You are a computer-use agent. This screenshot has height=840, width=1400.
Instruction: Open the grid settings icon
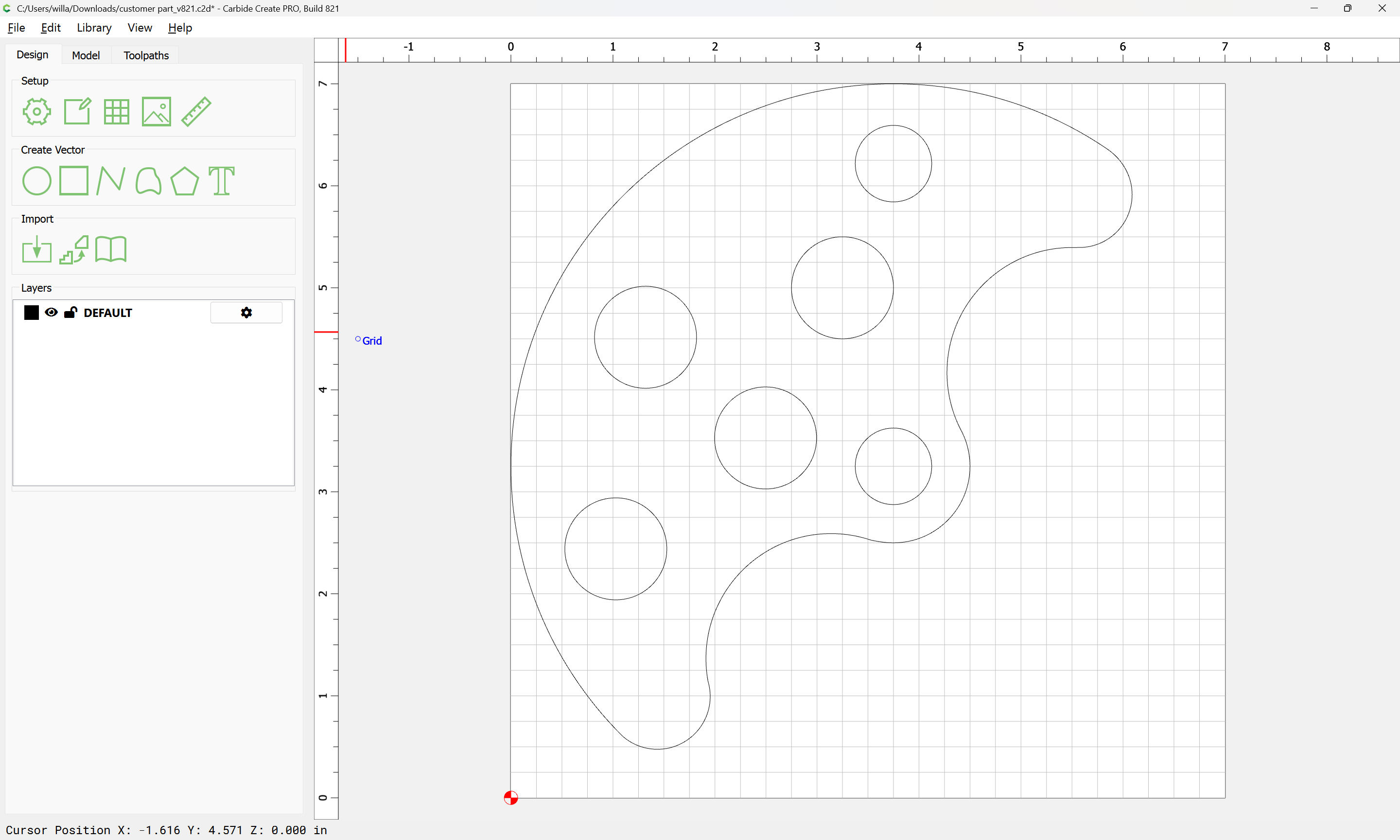(x=117, y=111)
